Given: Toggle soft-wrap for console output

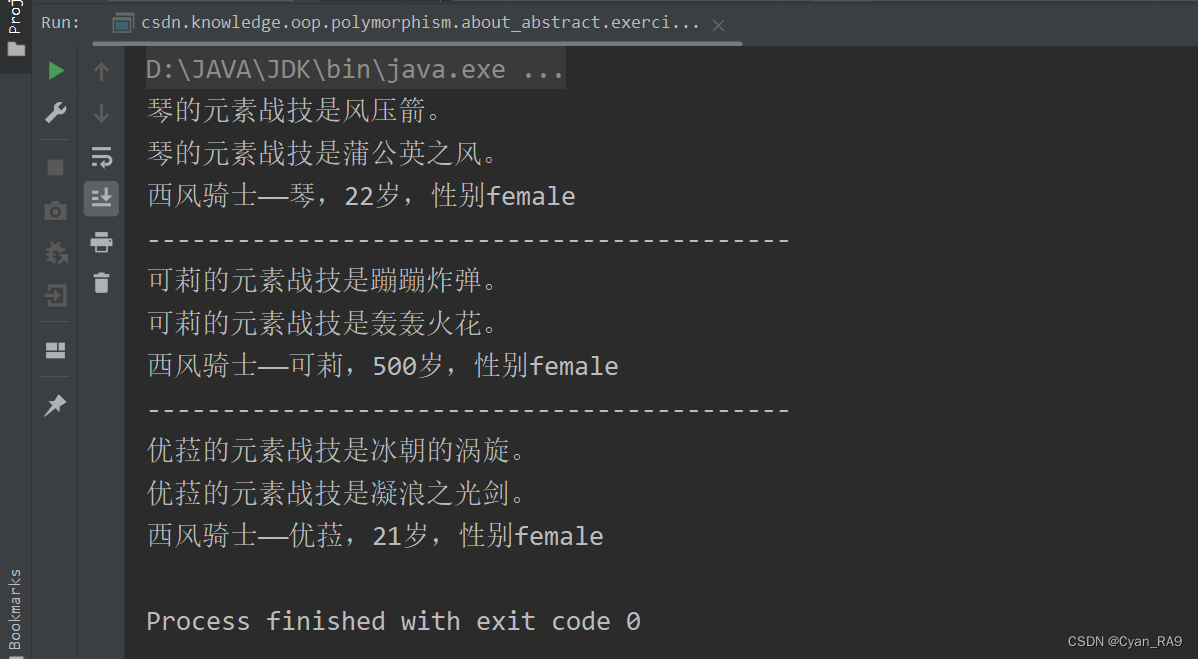Looking at the screenshot, I should [101, 156].
